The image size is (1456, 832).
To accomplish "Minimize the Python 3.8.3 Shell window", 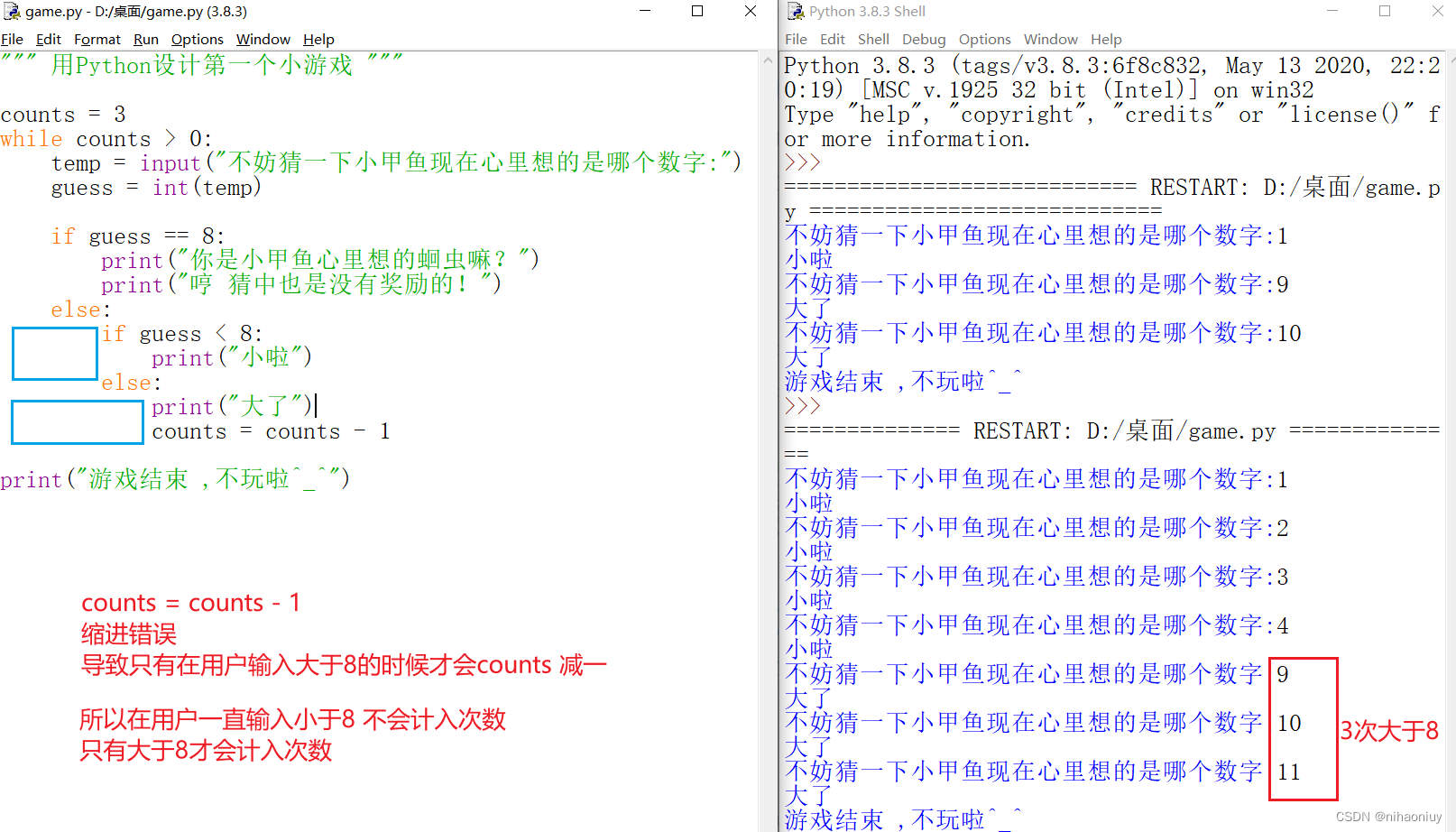I will [x=1332, y=11].
